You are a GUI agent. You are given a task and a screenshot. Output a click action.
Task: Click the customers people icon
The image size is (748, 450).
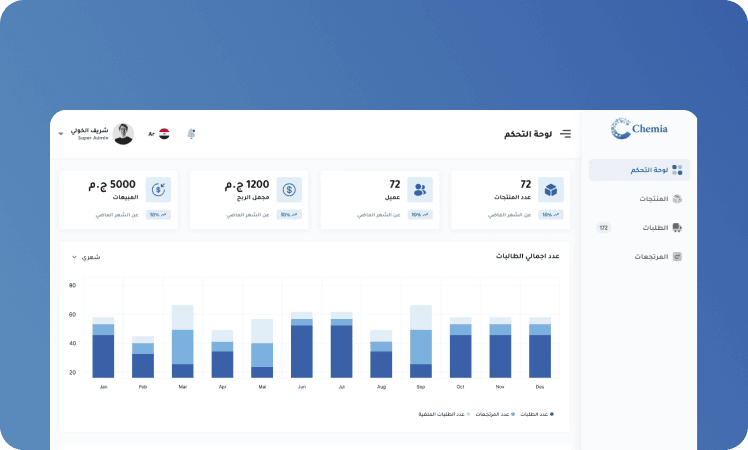pos(420,189)
